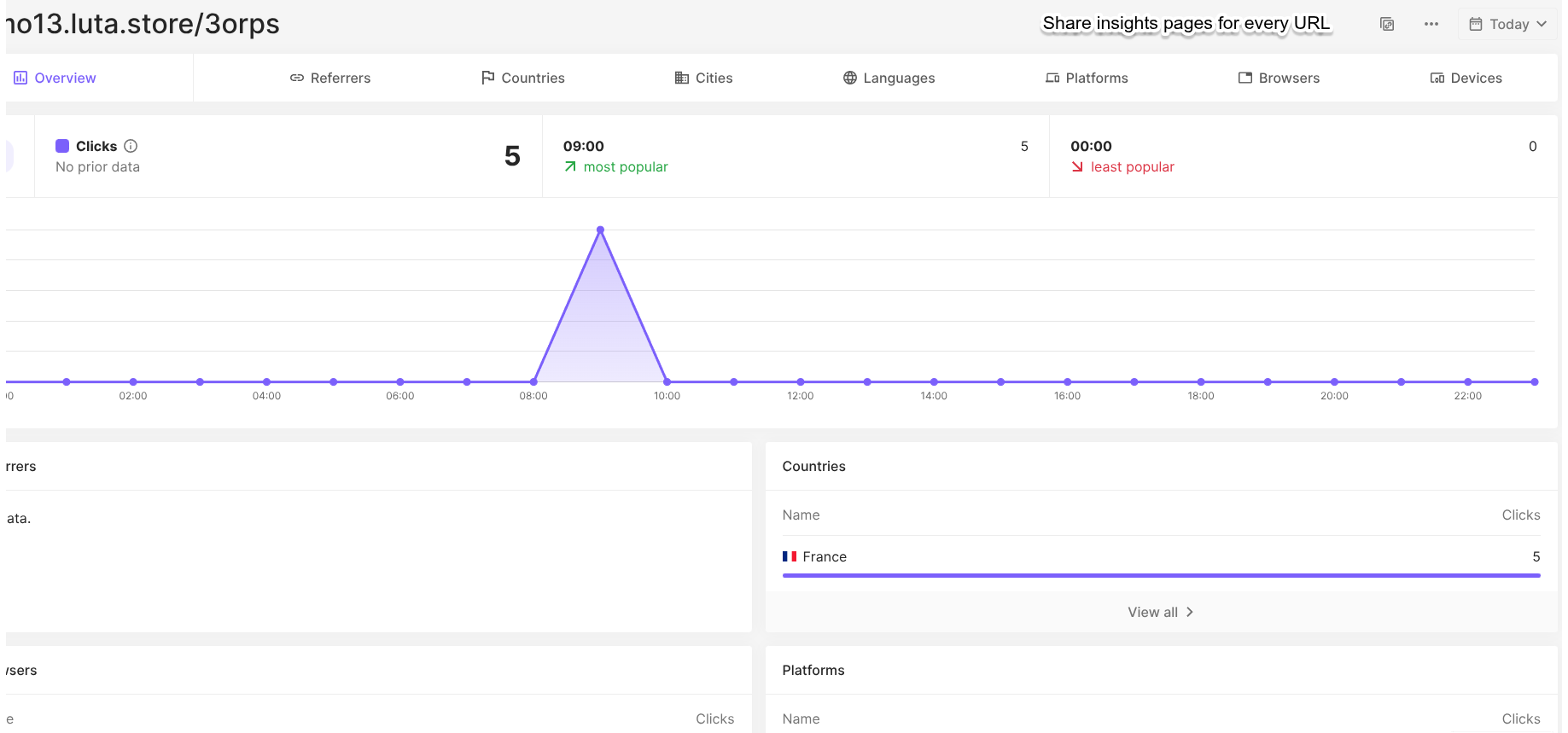Image resolution: width=1568 pixels, height=733 pixels.
Task: Open the Browsers tab
Action: (1279, 78)
